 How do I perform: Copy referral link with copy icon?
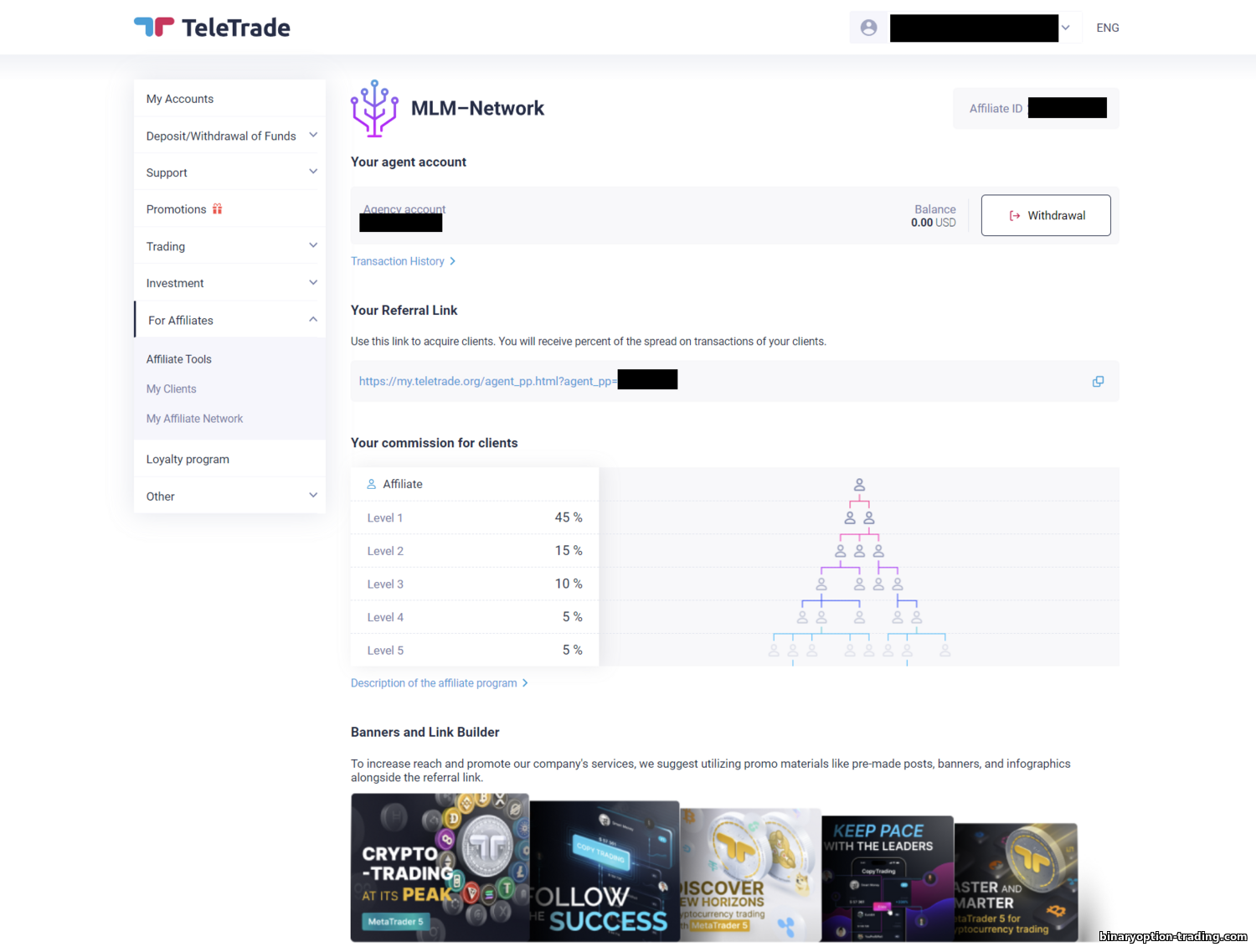click(x=1098, y=381)
